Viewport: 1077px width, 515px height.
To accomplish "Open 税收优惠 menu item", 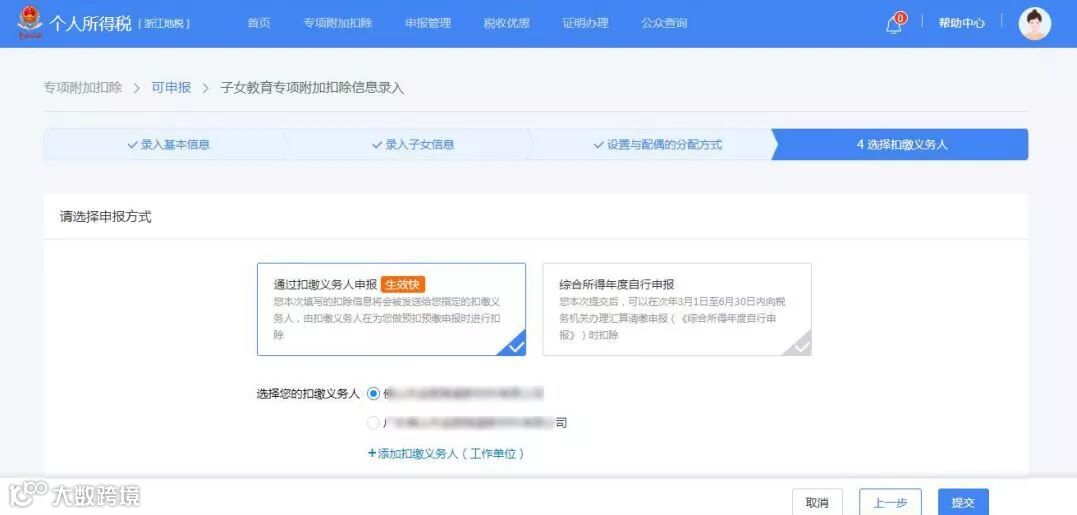I will pos(506,23).
